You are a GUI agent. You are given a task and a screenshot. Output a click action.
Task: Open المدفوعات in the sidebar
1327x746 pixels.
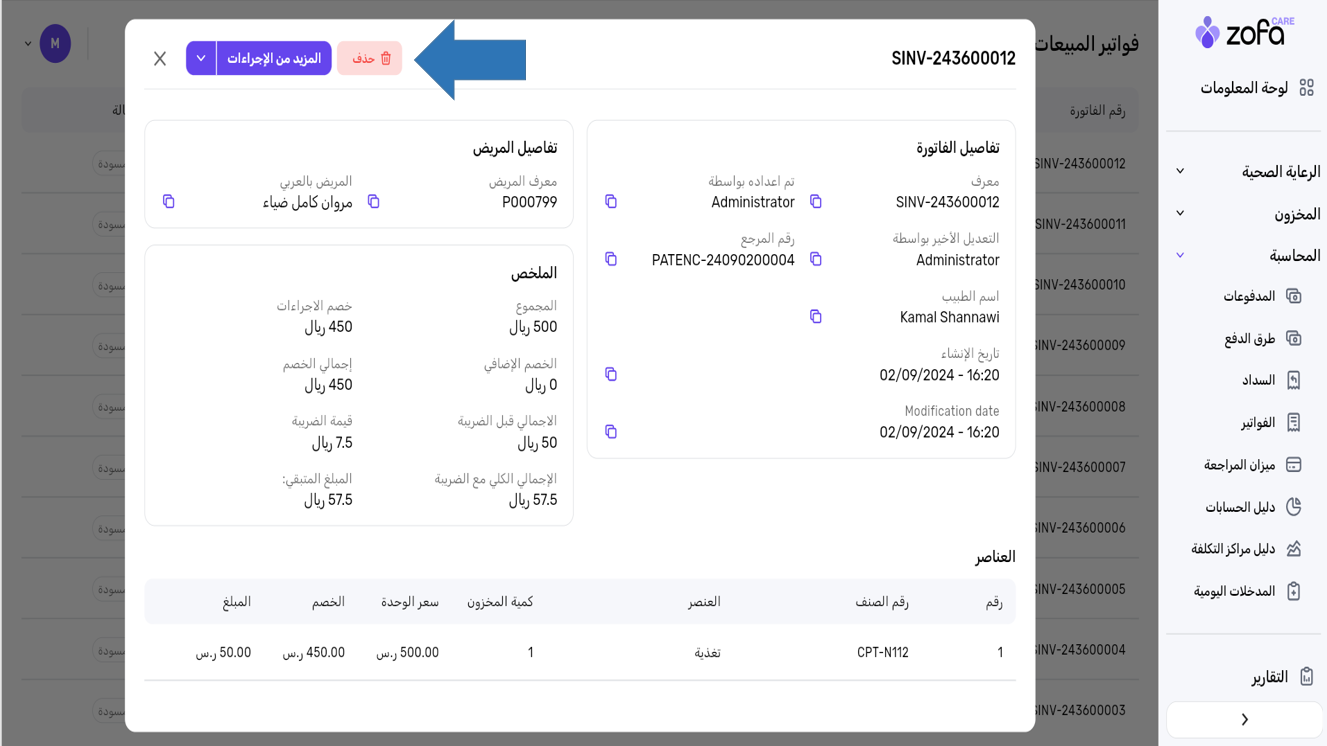point(1250,296)
